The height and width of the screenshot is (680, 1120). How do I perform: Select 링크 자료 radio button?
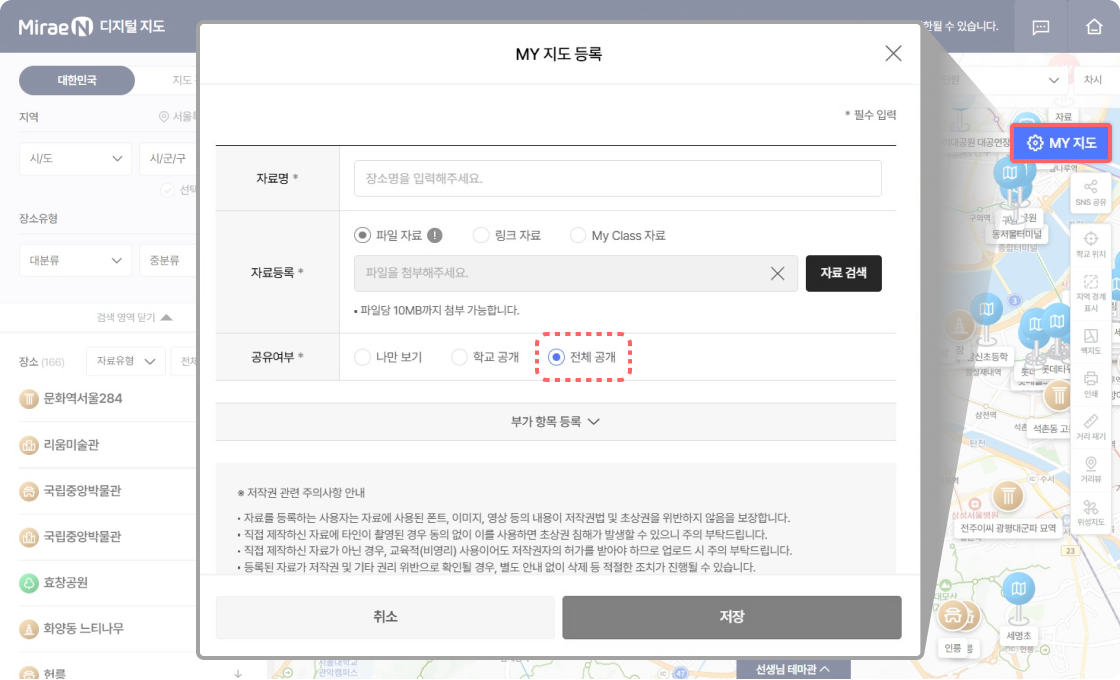click(480, 236)
